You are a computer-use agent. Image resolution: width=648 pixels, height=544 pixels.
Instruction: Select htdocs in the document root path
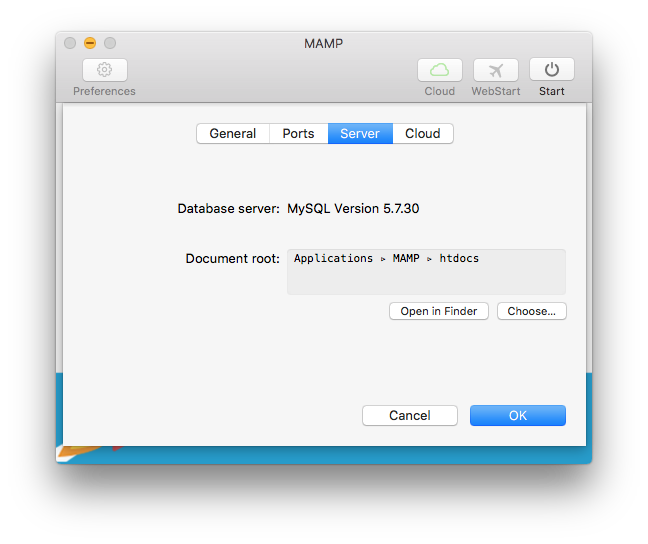tap(459, 258)
